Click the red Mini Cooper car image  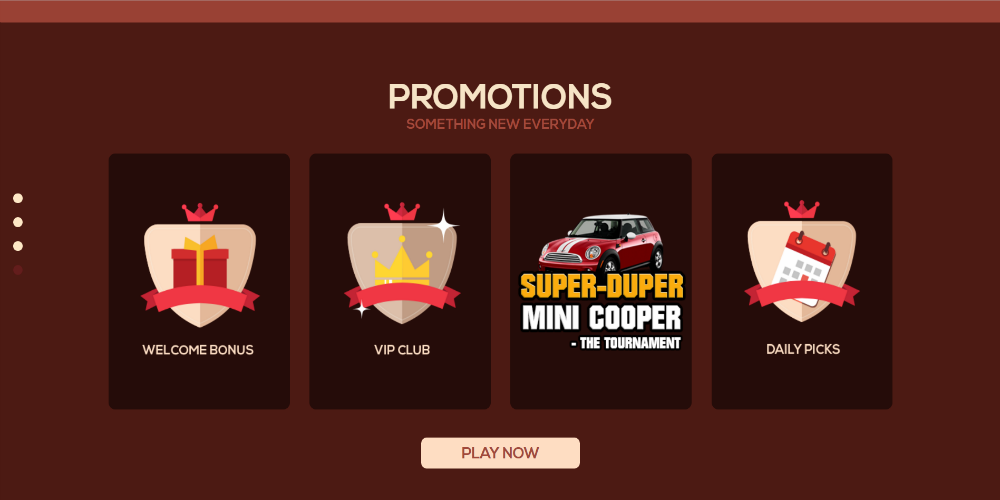[x=601, y=243]
